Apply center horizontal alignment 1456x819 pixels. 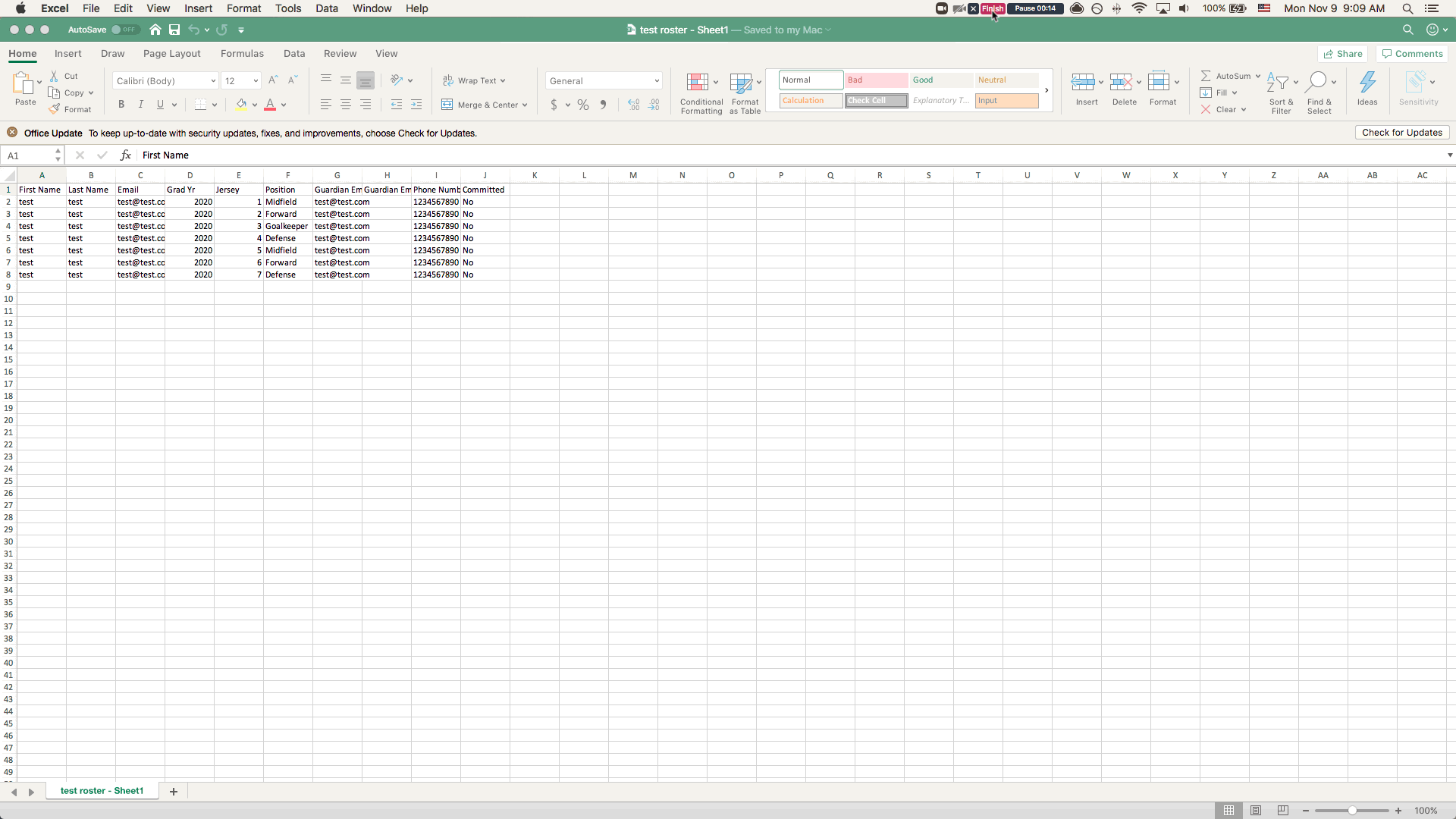pos(346,105)
